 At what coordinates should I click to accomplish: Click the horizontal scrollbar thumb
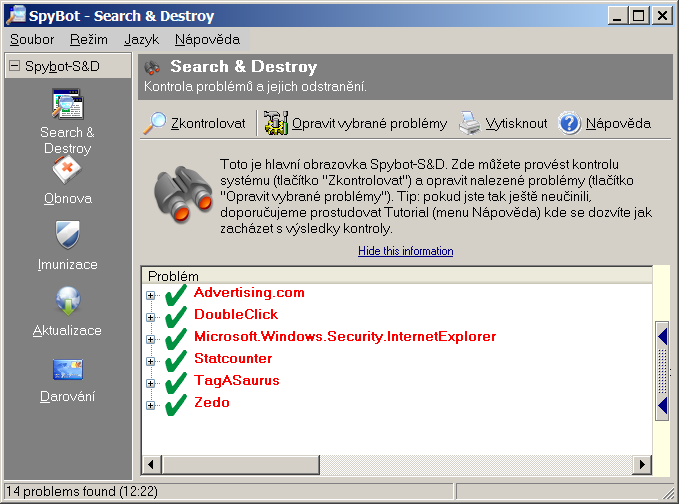coord(241,465)
